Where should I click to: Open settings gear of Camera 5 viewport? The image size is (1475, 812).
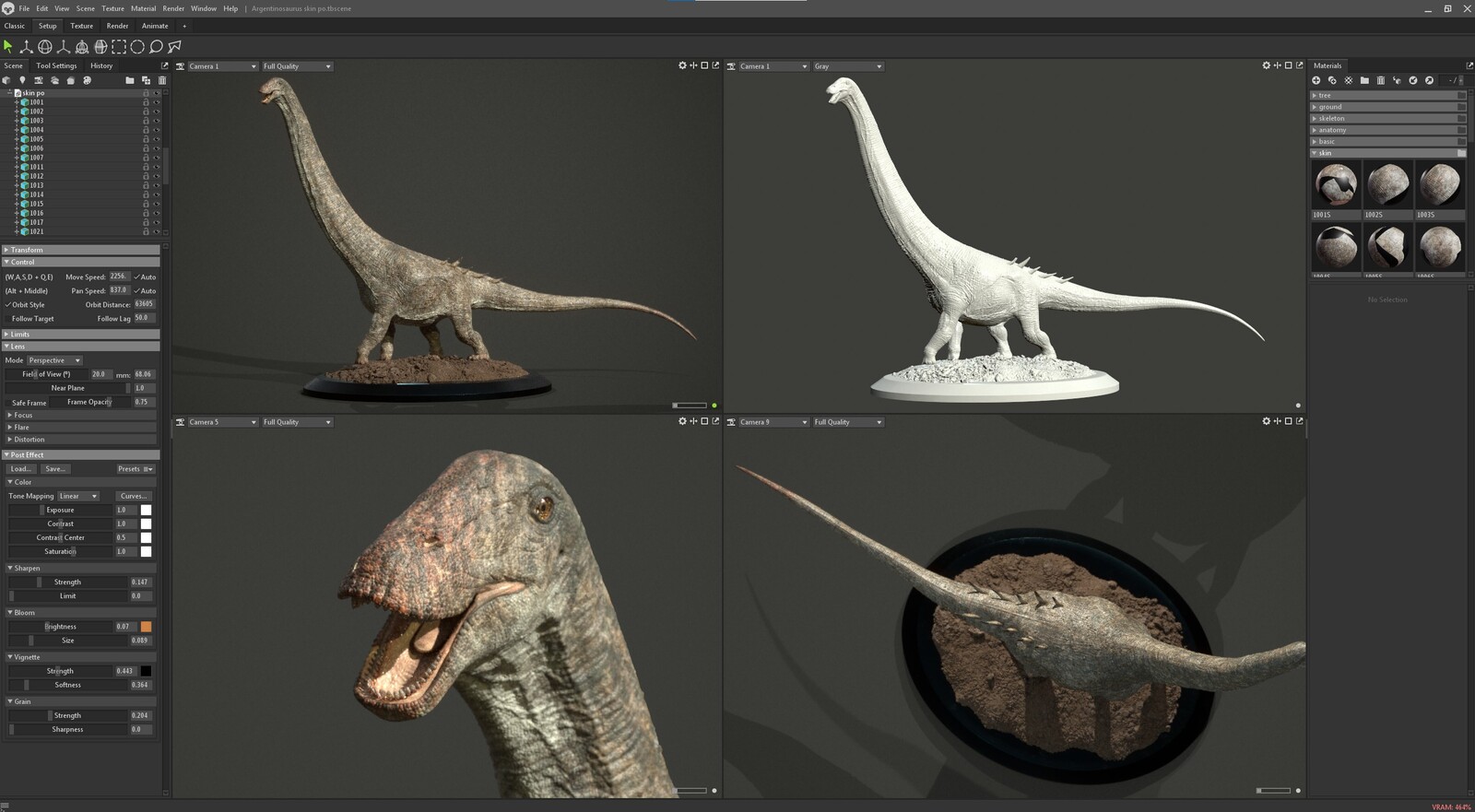682,421
